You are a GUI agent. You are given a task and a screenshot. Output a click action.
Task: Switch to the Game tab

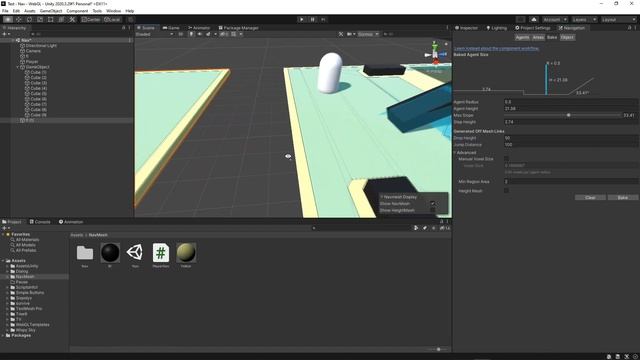[171, 28]
